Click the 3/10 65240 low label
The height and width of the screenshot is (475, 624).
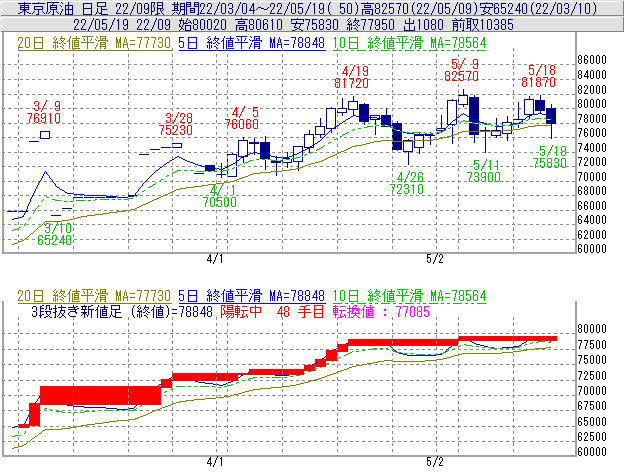tap(55, 234)
